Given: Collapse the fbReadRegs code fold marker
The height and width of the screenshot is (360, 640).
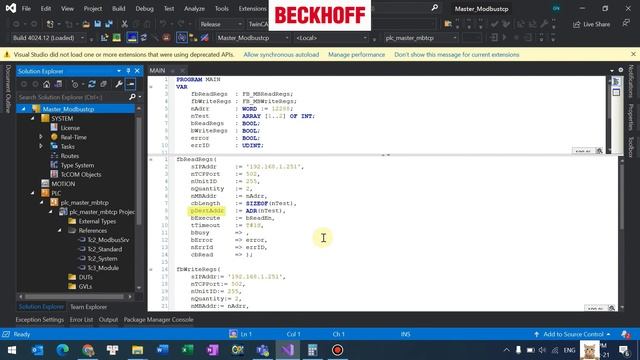Looking at the screenshot, I should pyautogui.click(x=151, y=160).
